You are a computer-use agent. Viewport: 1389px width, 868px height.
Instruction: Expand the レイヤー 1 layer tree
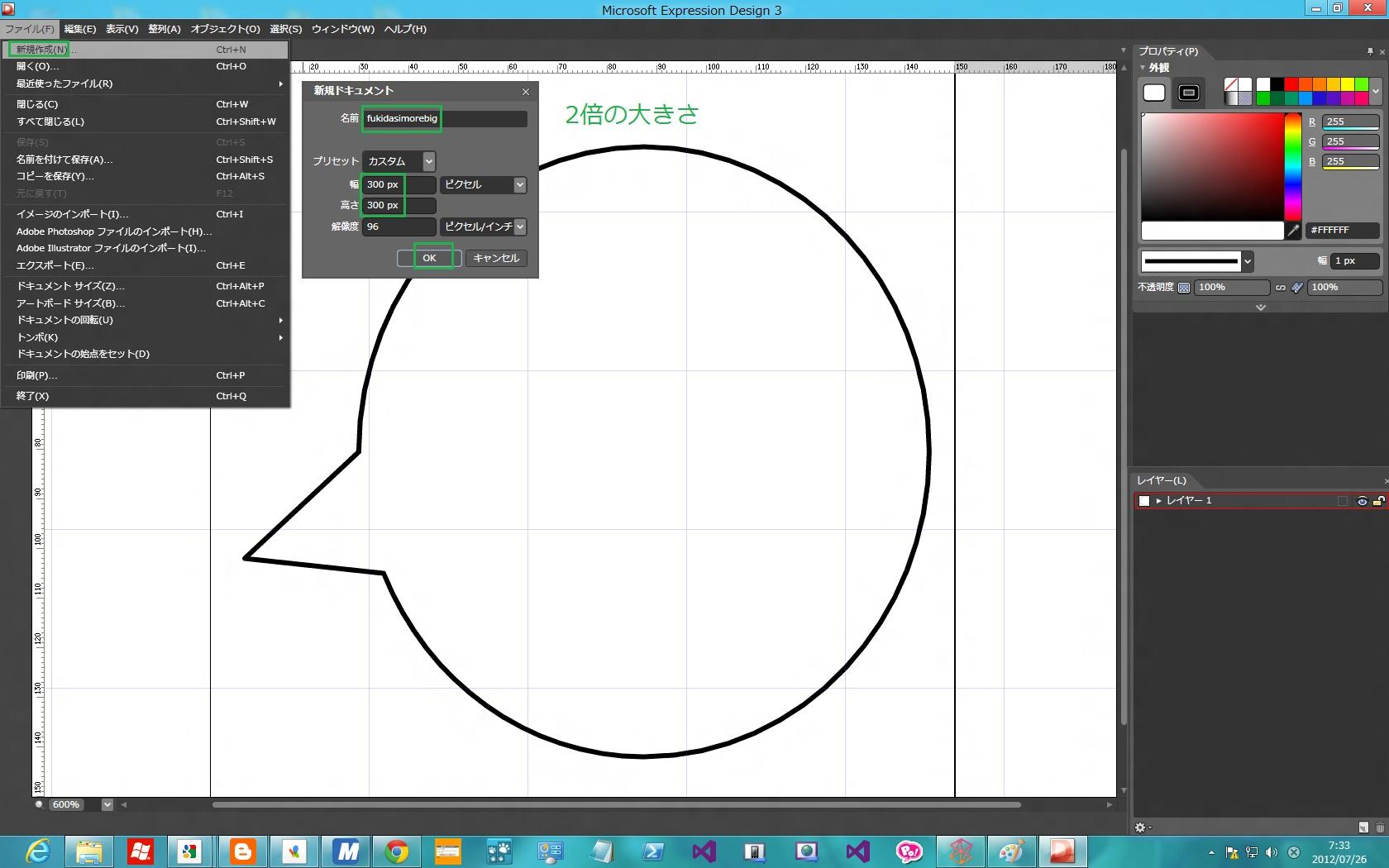(x=1158, y=501)
